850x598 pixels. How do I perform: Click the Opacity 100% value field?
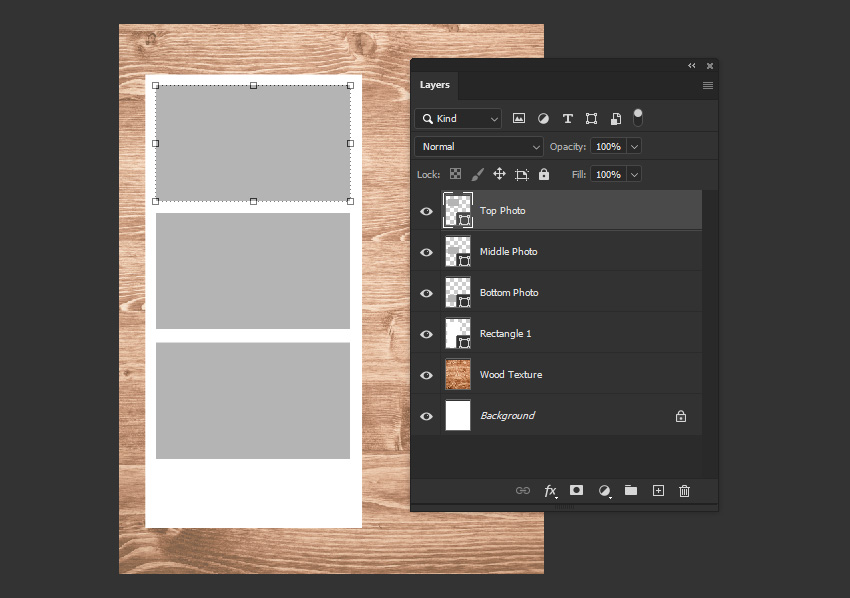tap(608, 146)
